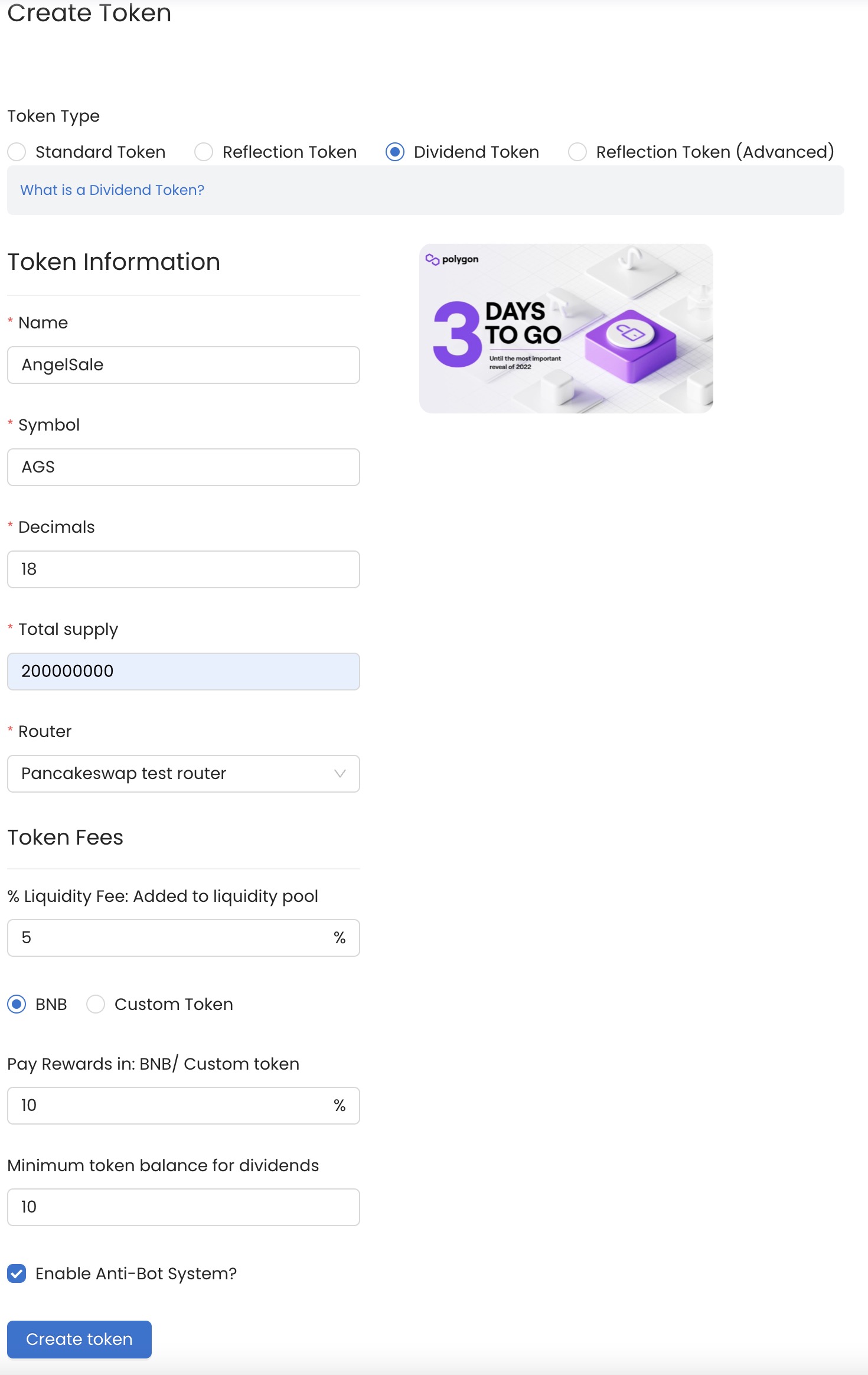Screen dimensions: 868x1375
Task: Pick Reflection Token (Advanced) type
Action: (577, 152)
